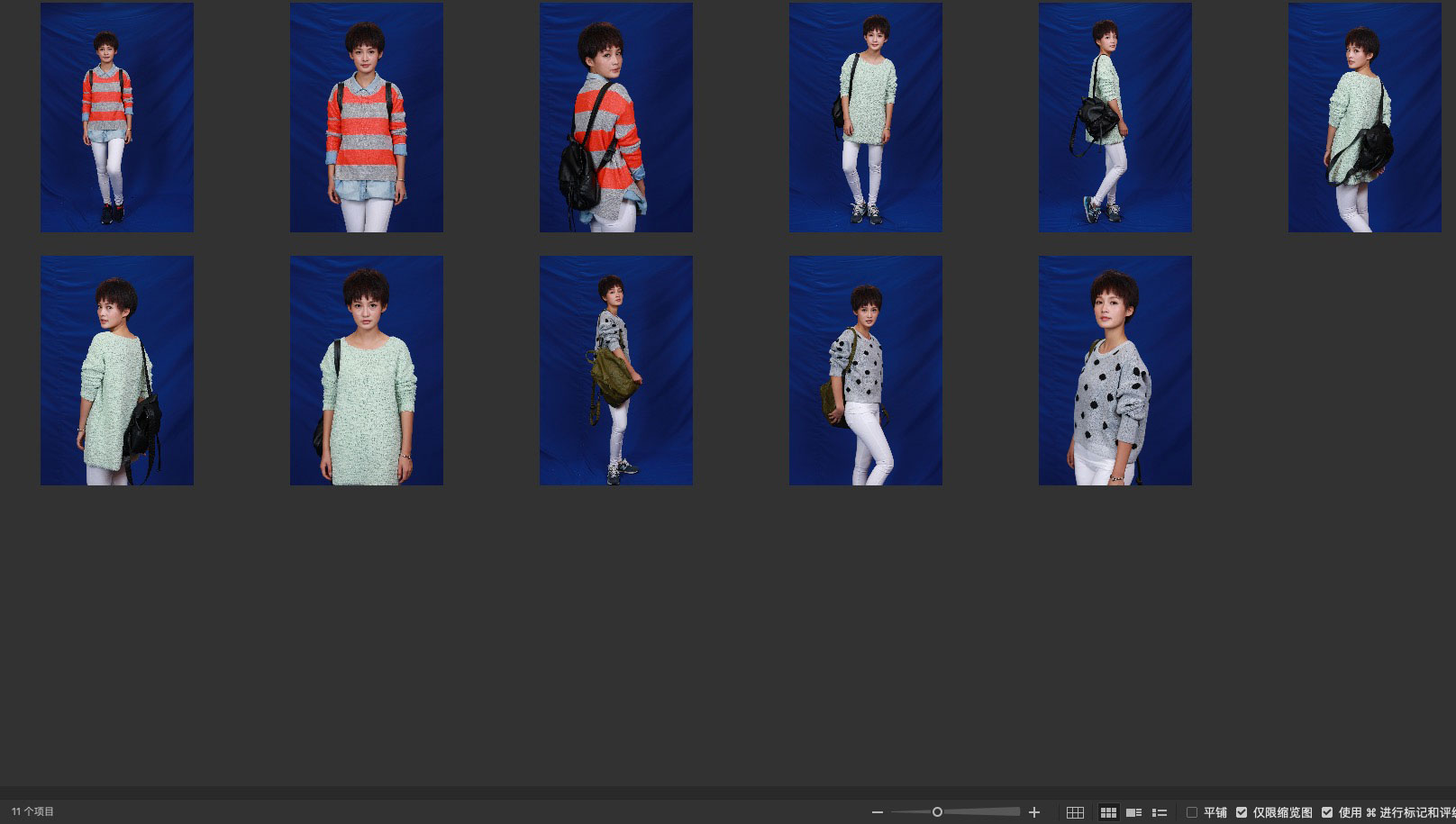Switch to details view
The height and width of the screenshot is (824, 1456).
tap(1133, 812)
